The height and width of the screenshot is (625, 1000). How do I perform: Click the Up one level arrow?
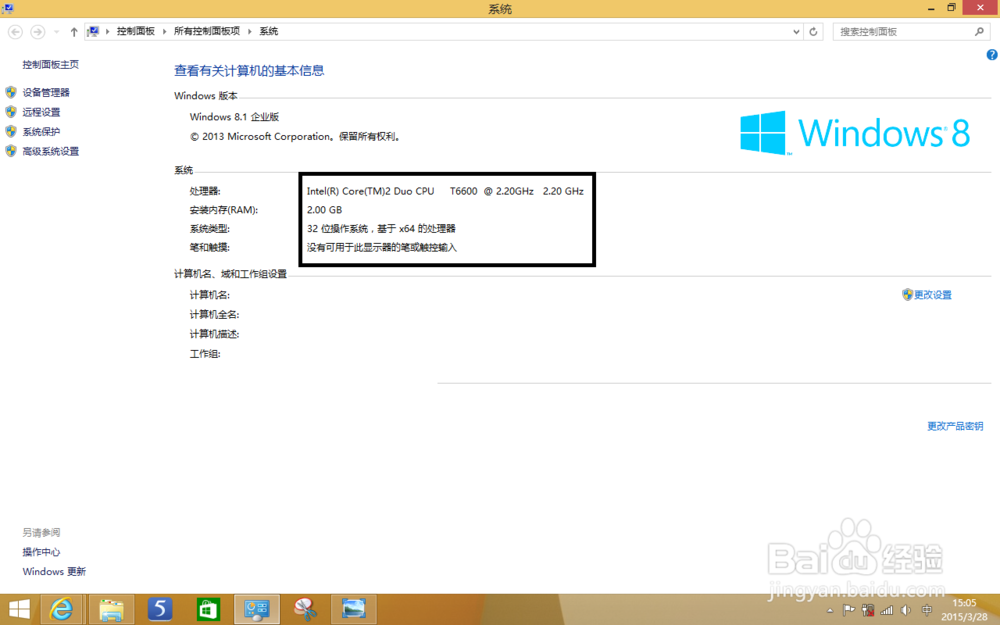74,31
